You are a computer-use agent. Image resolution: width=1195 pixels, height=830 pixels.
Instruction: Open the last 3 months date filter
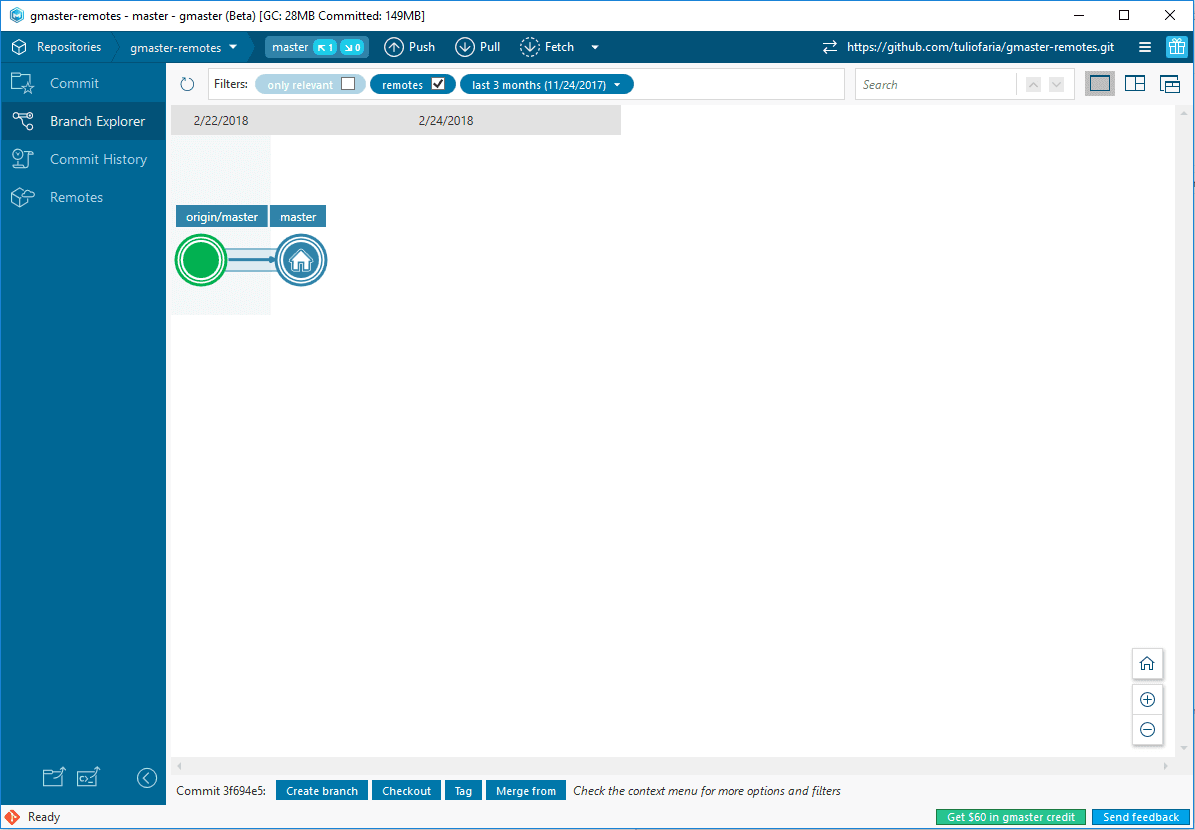click(546, 85)
